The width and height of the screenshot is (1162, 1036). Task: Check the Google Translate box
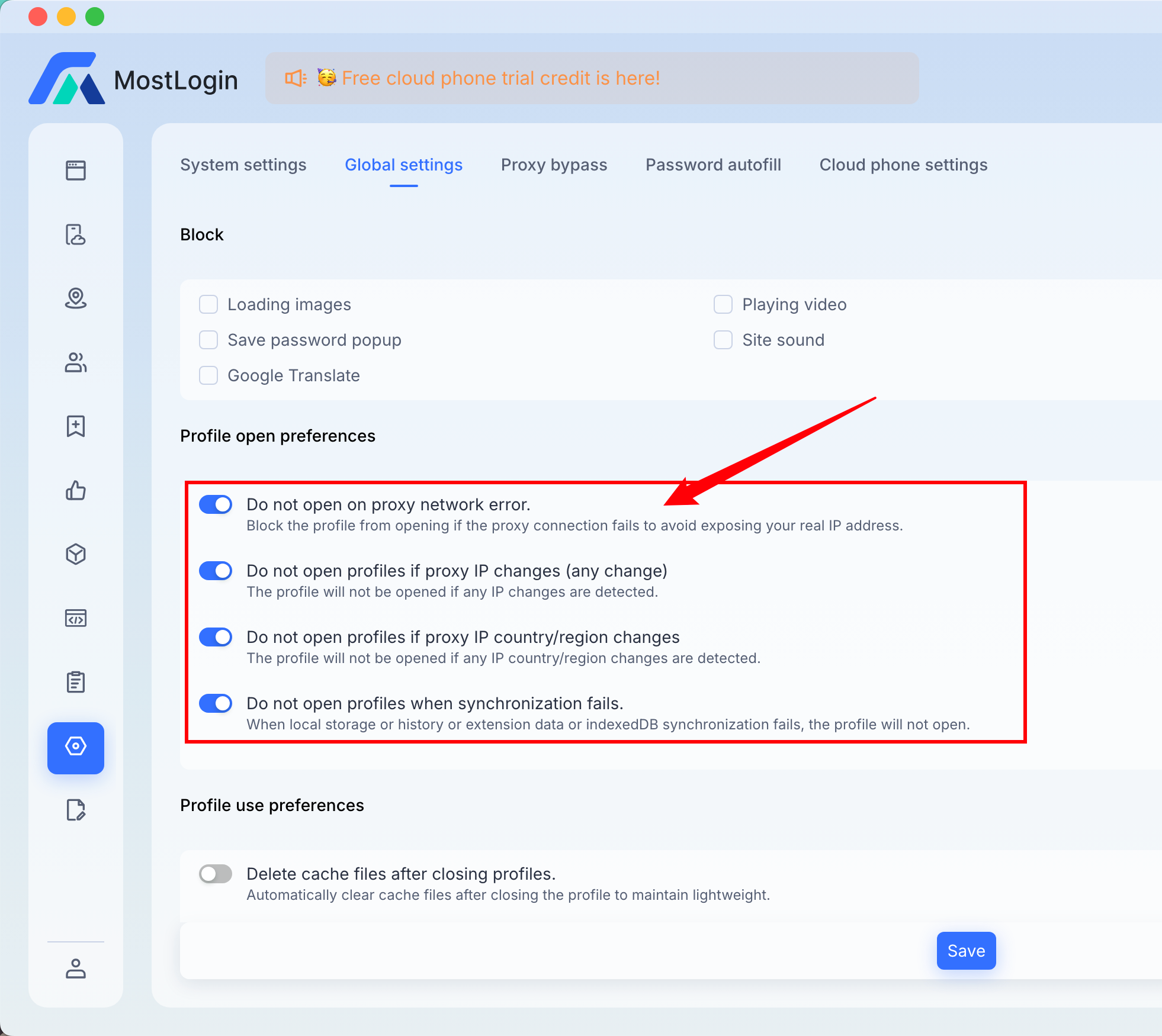coord(208,375)
